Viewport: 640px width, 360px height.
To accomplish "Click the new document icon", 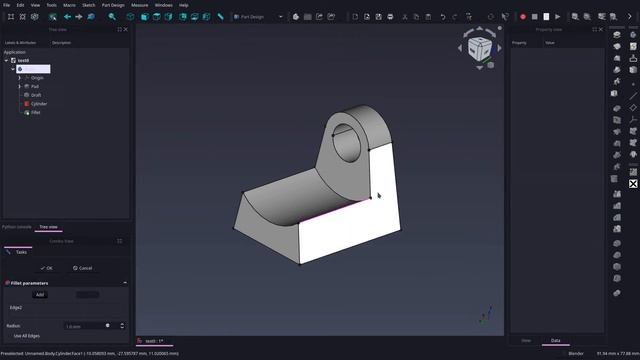I will click(x=355, y=17).
